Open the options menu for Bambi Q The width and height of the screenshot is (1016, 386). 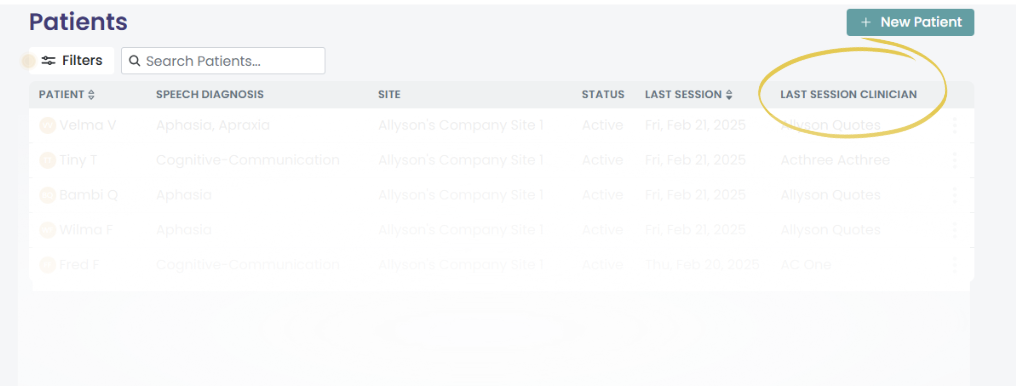954,195
